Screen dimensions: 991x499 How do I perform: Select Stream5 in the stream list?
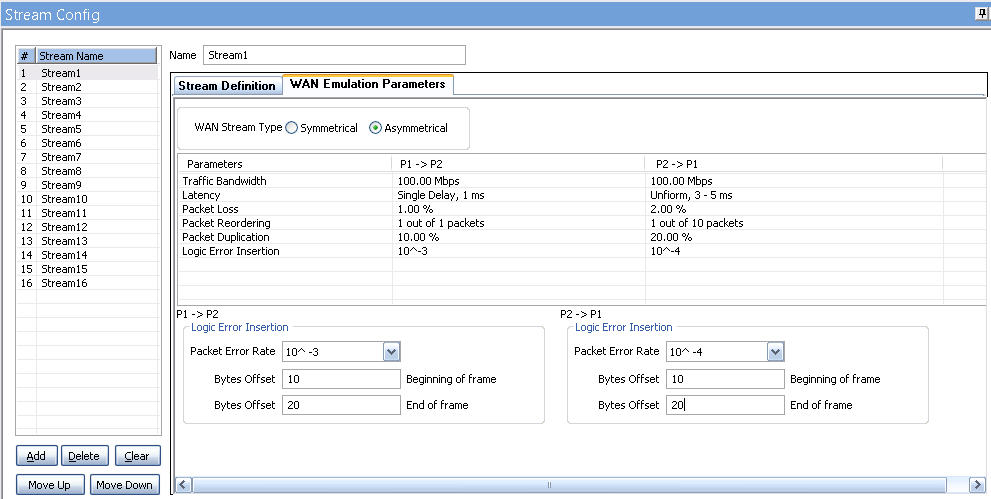(x=87, y=129)
